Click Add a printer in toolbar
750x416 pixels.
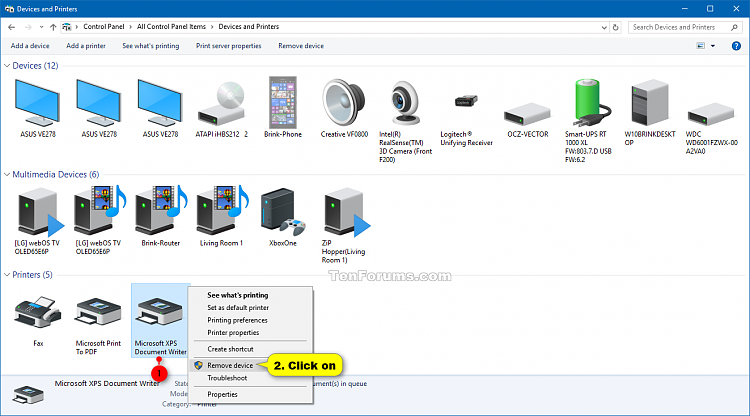click(x=86, y=46)
